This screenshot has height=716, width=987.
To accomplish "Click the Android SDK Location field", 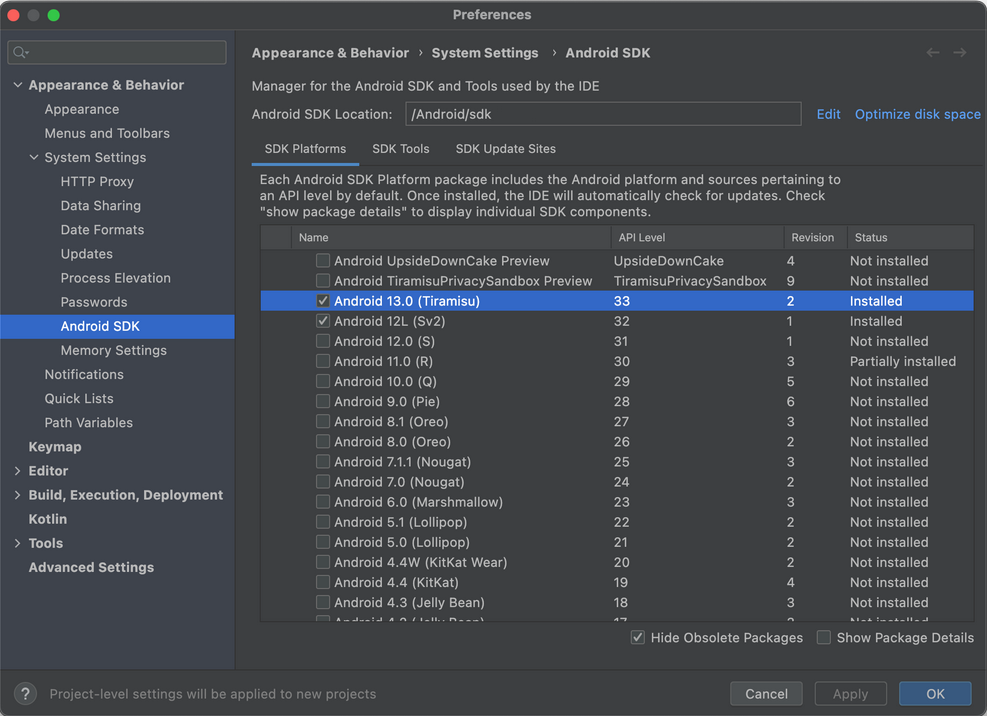I will coord(603,114).
